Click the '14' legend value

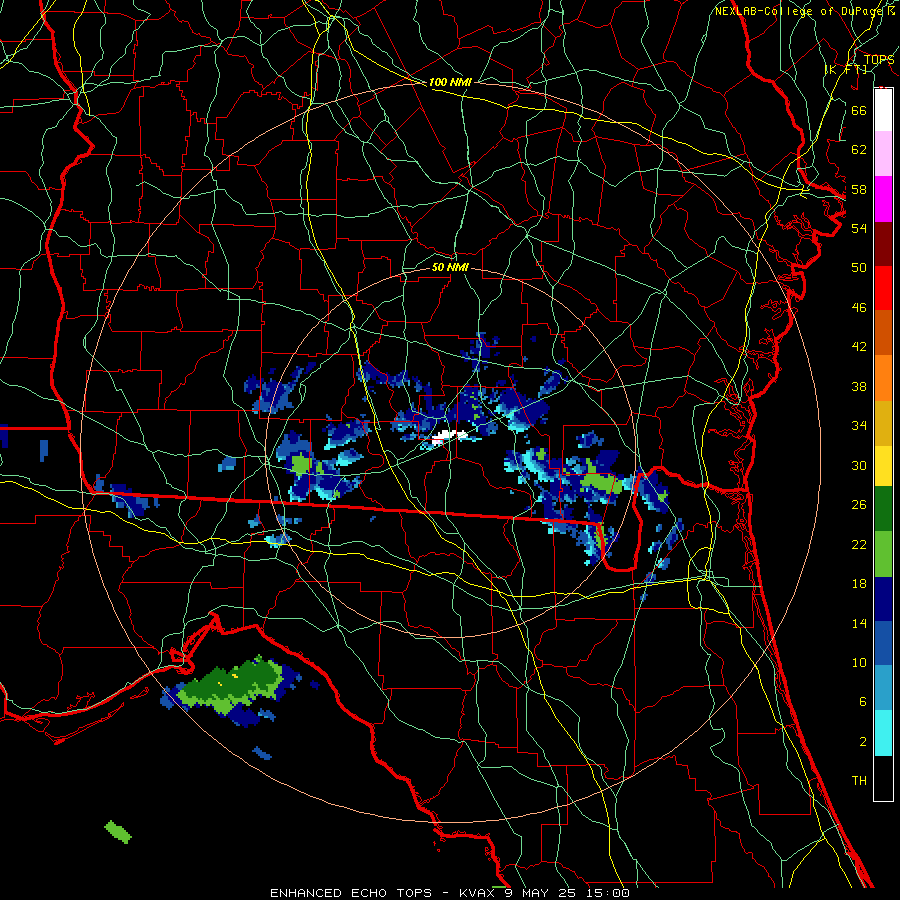pos(859,623)
